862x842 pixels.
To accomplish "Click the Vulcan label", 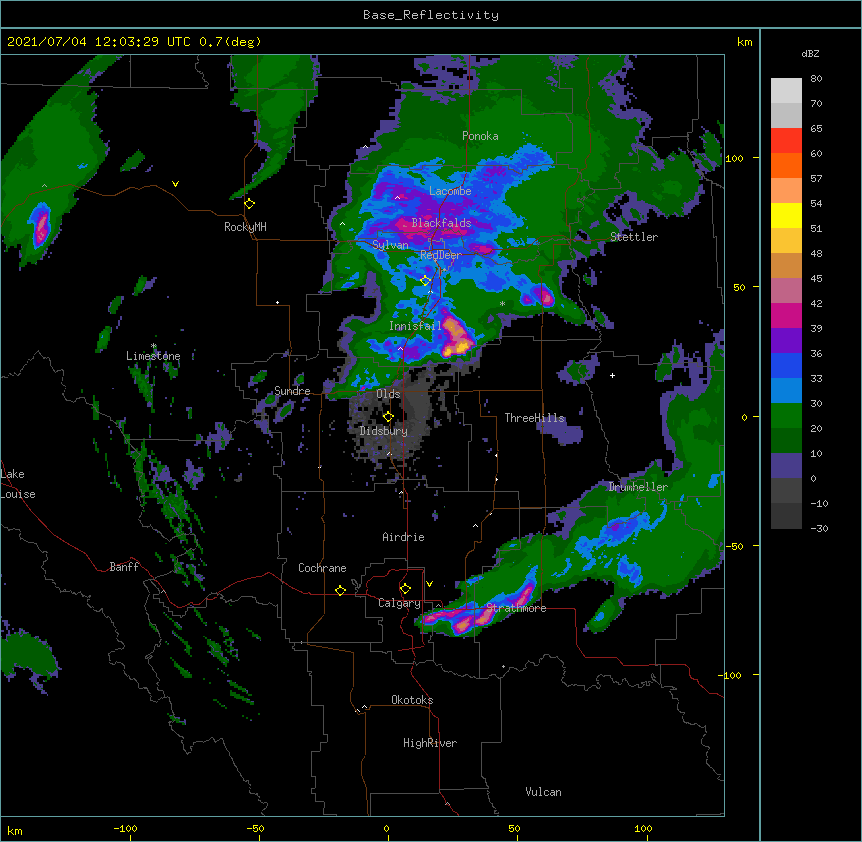I will tap(543, 792).
